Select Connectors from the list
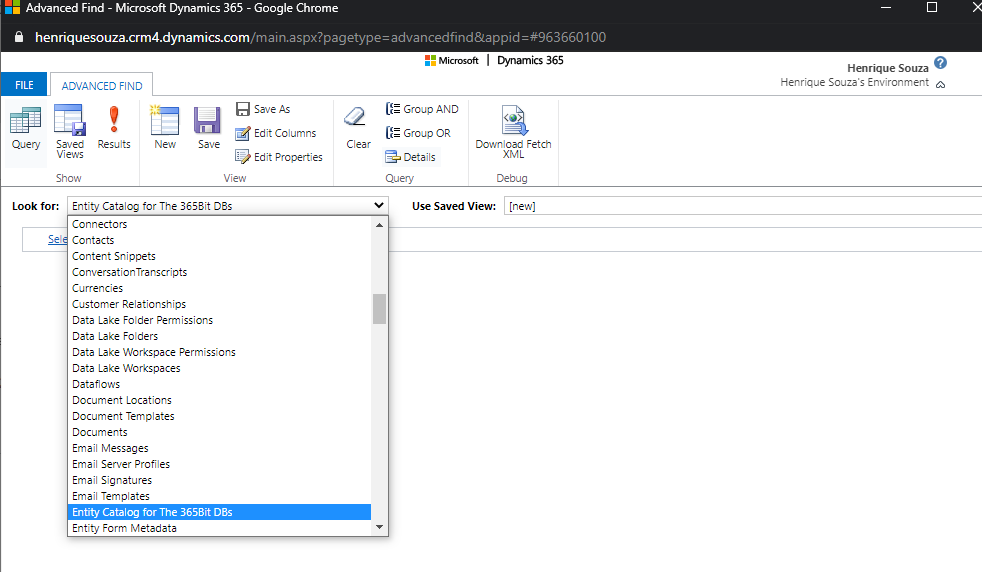982x572 pixels. 219,224
